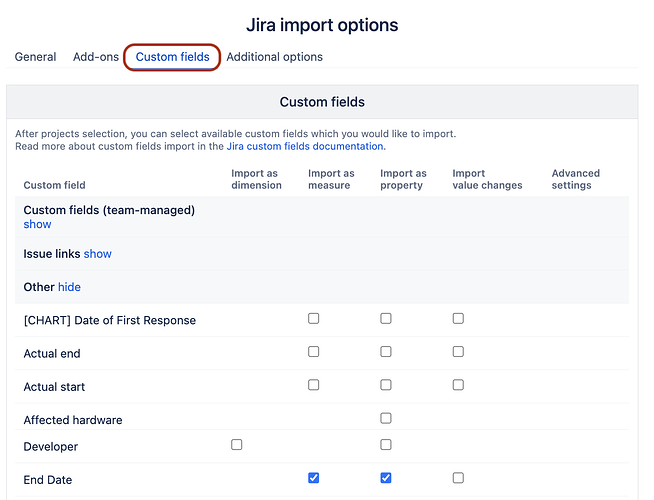The height and width of the screenshot is (500, 654).
Task: Check import as property for Developer
Action: (x=386, y=445)
